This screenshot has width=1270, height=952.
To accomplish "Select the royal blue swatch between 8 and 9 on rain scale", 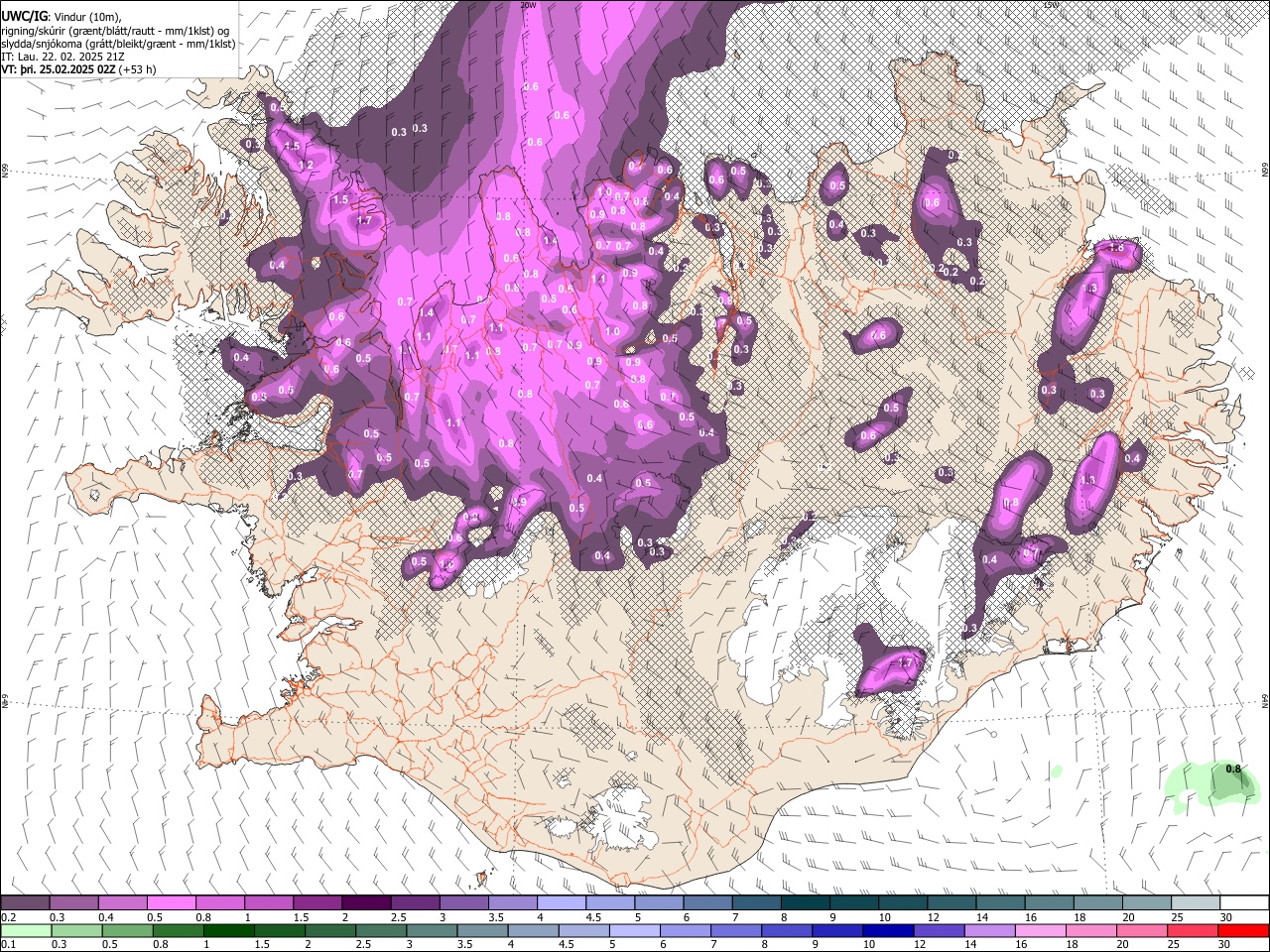I will click(787, 930).
